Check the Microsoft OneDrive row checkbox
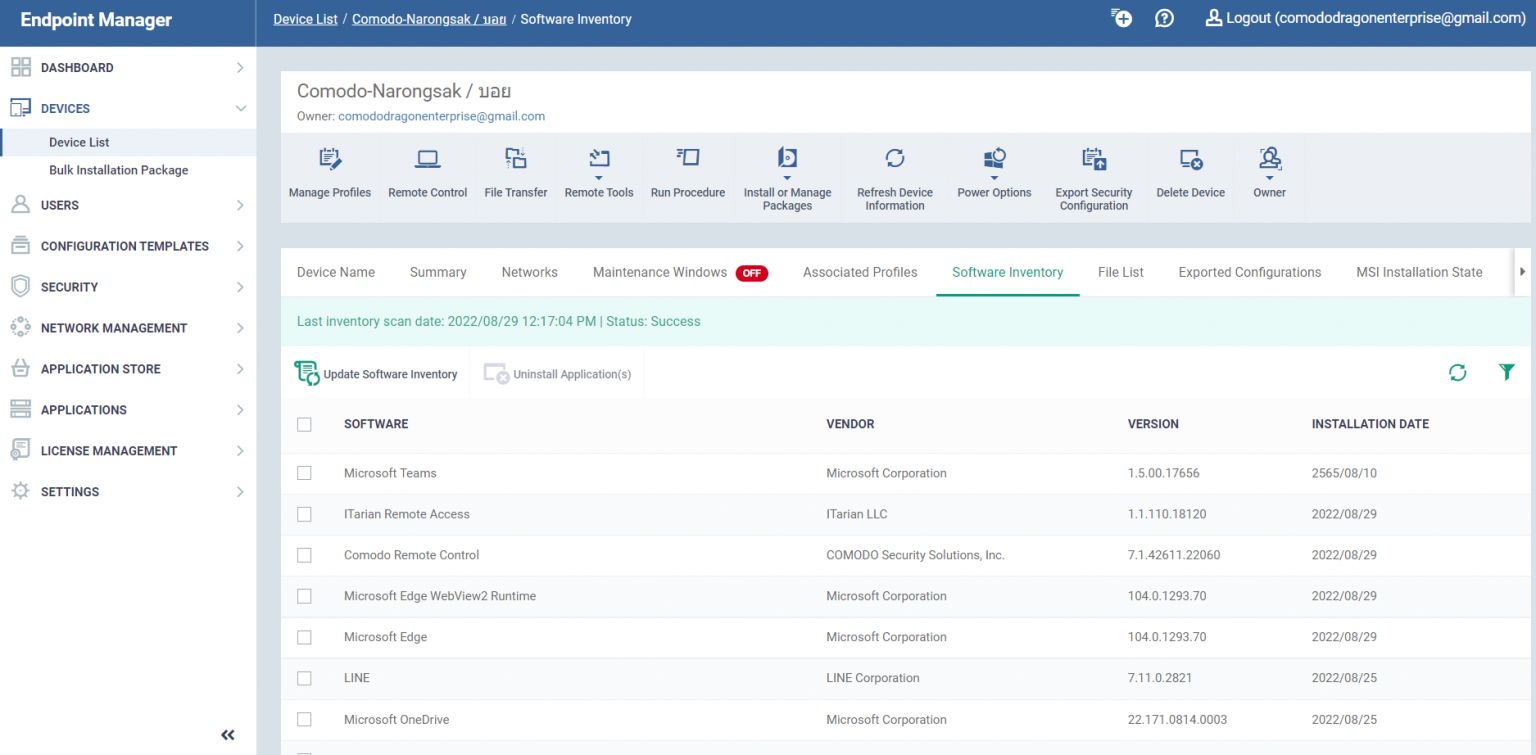 (304, 719)
